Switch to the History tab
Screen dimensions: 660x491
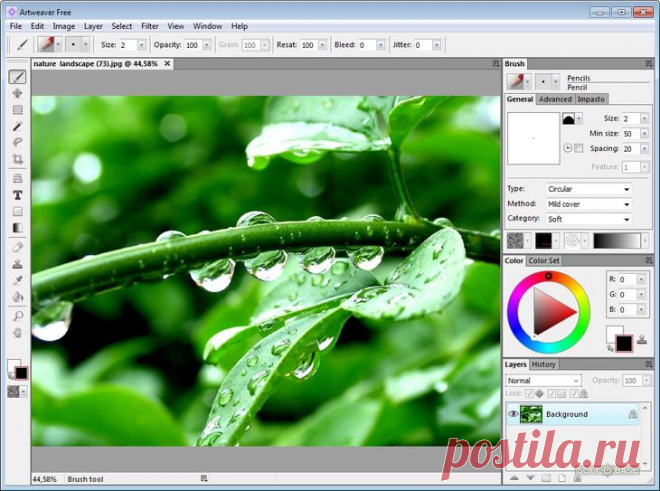543,365
